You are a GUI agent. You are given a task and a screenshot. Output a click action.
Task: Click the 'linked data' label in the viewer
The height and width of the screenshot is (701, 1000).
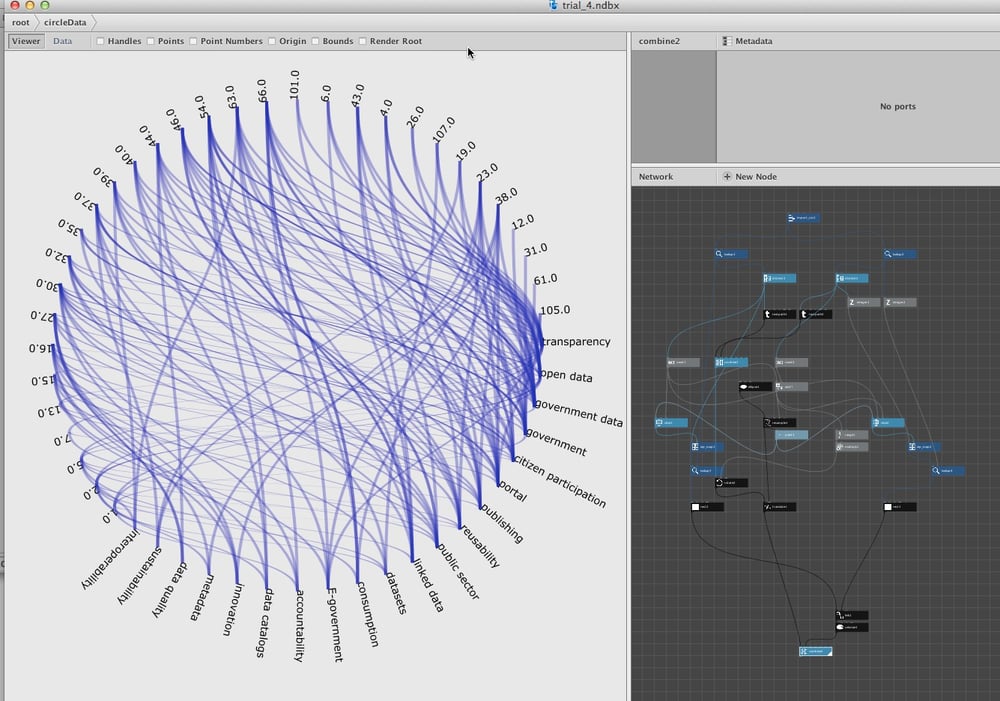(429, 586)
